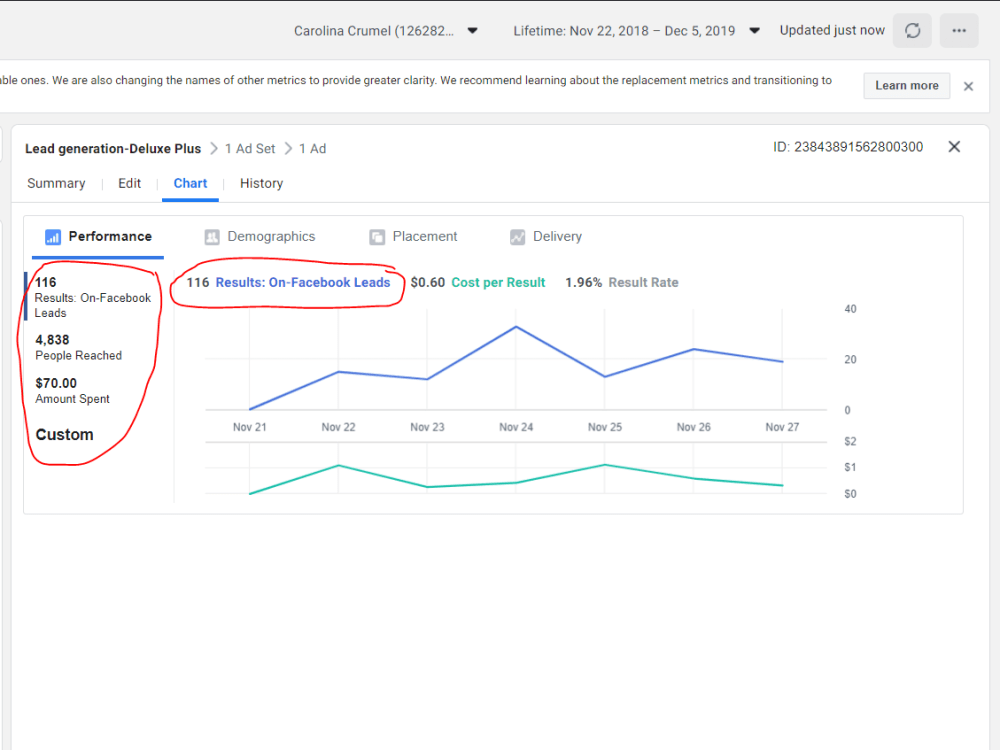
Task: Switch to the Summary tab
Action: [x=56, y=184]
